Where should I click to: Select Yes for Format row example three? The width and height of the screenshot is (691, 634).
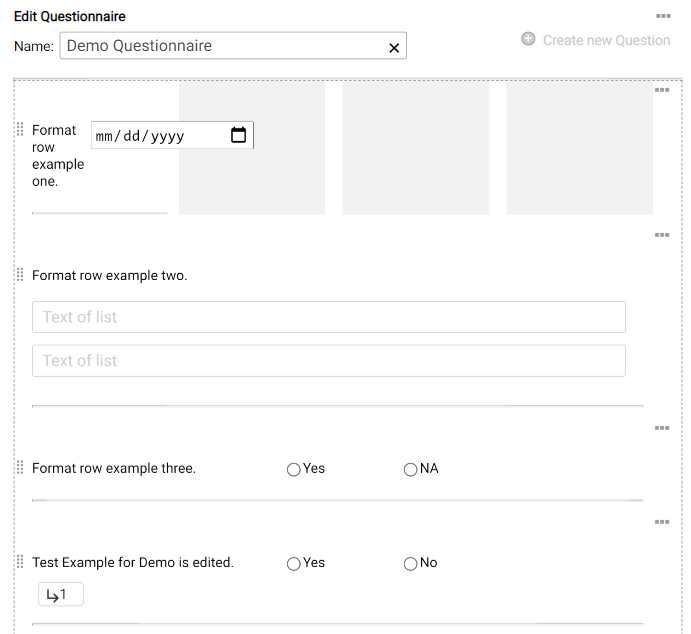click(294, 469)
